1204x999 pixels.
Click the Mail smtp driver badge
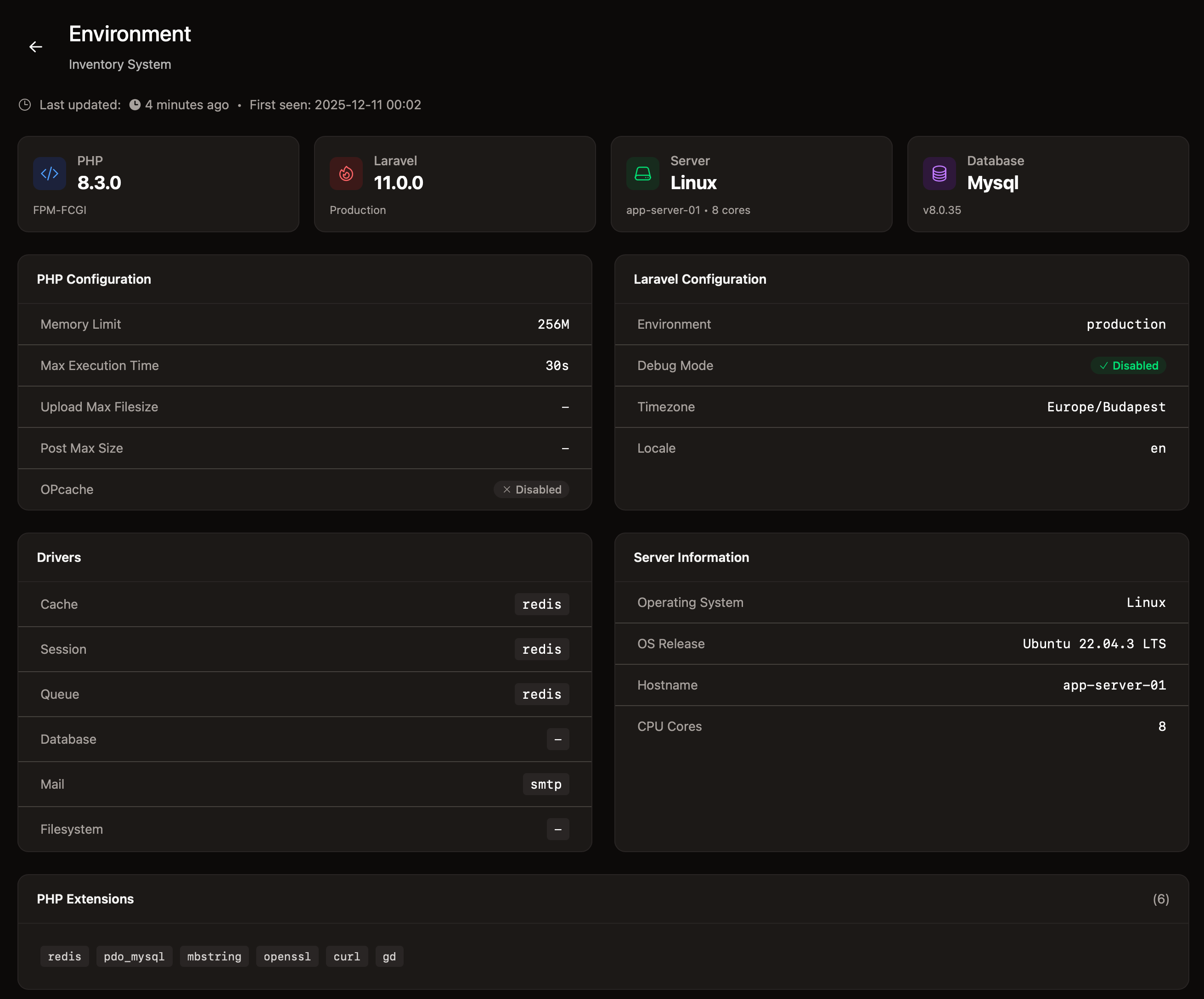click(x=545, y=784)
